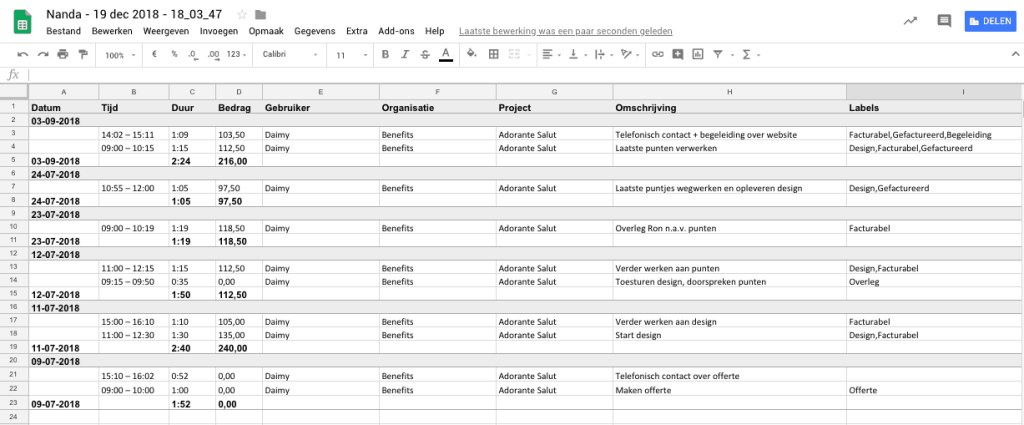Open the Bestand menu
Screen dimensions: 1024x425
63,31
